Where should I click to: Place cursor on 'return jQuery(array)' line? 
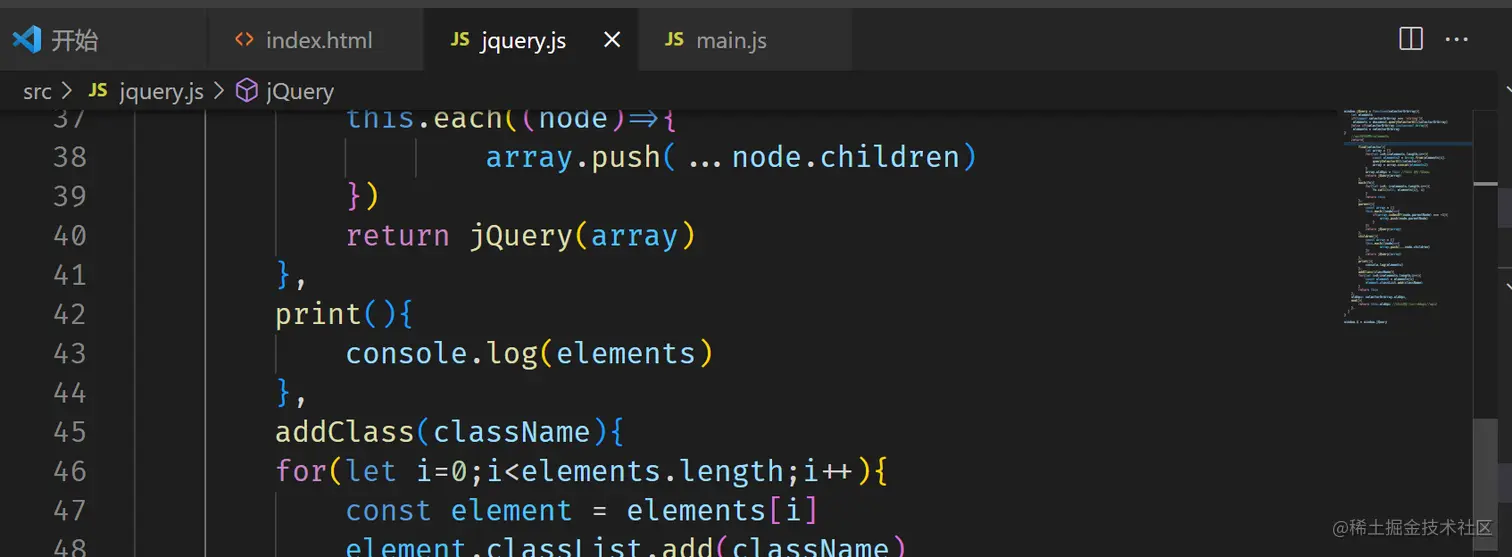tap(520, 236)
